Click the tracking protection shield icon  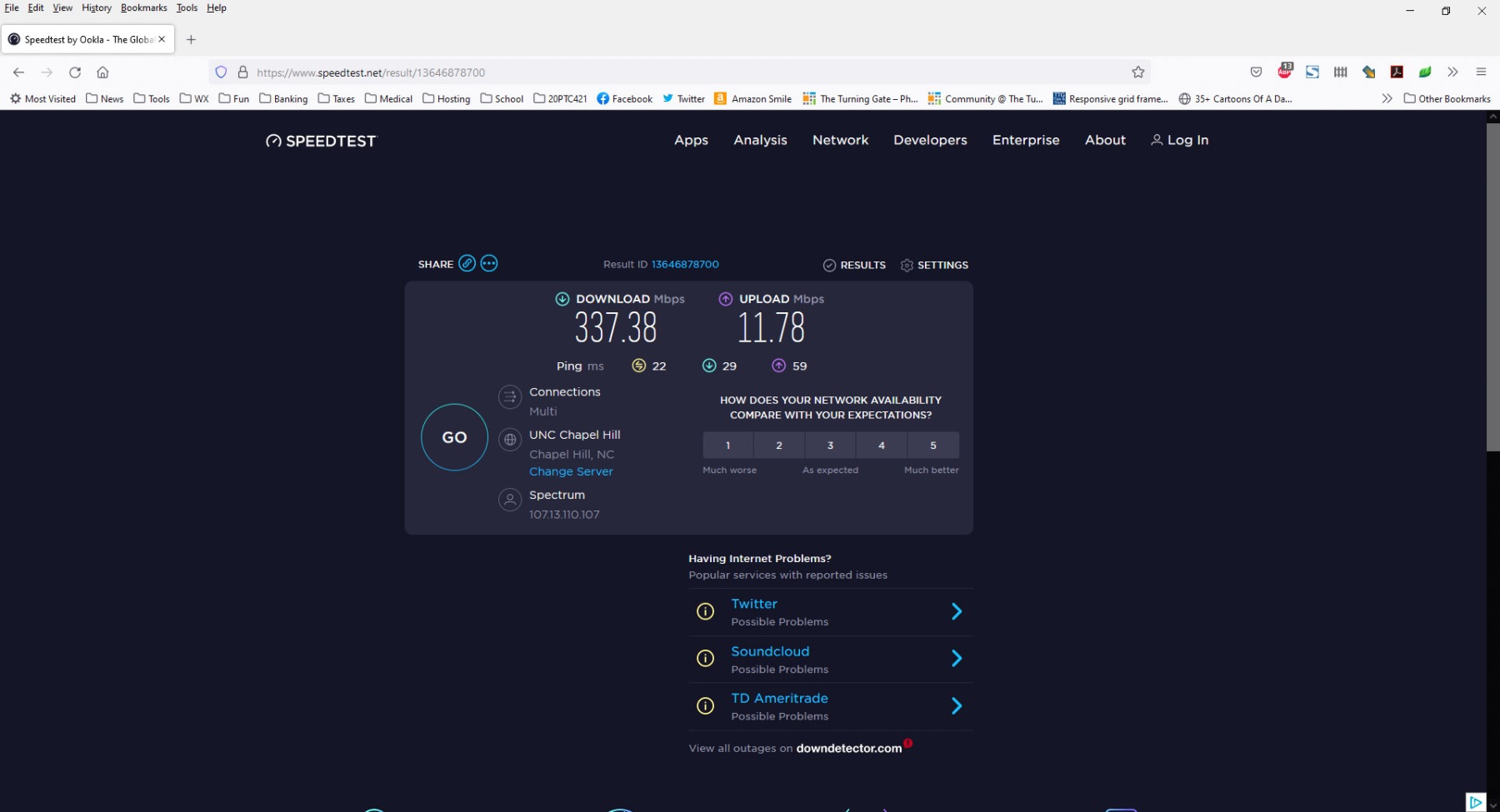point(221,72)
